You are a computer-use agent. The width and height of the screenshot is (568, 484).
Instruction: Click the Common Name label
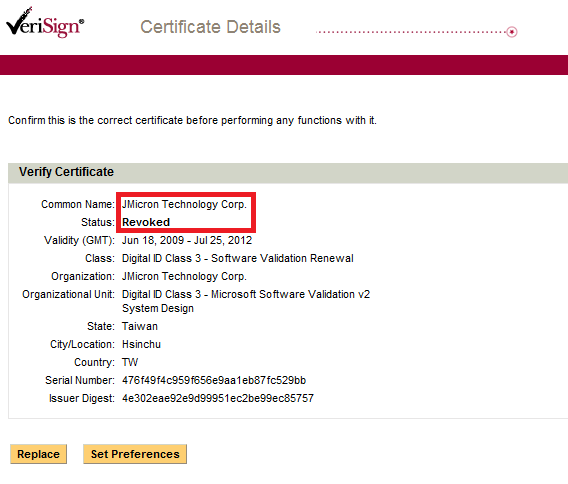tap(78, 204)
